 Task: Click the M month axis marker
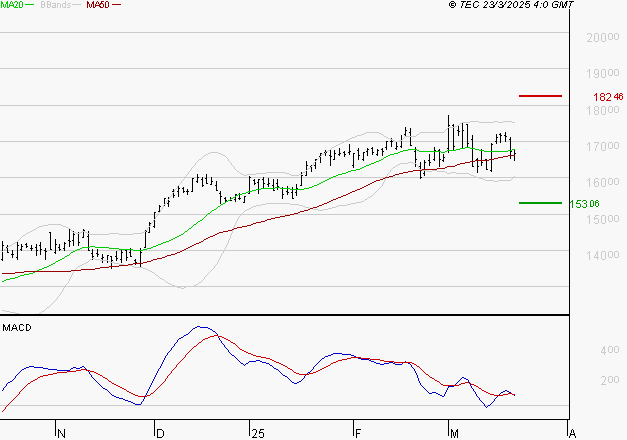click(454, 434)
